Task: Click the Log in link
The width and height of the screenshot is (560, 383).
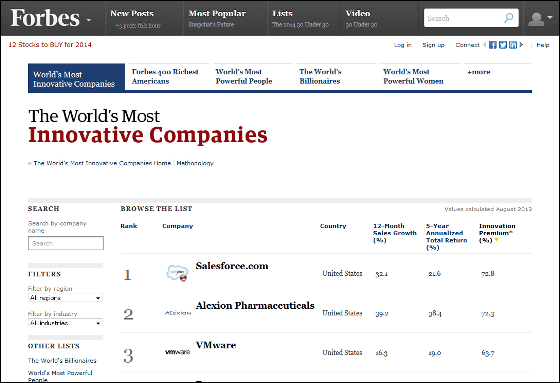Action: pyautogui.click(x=402, y=45)
